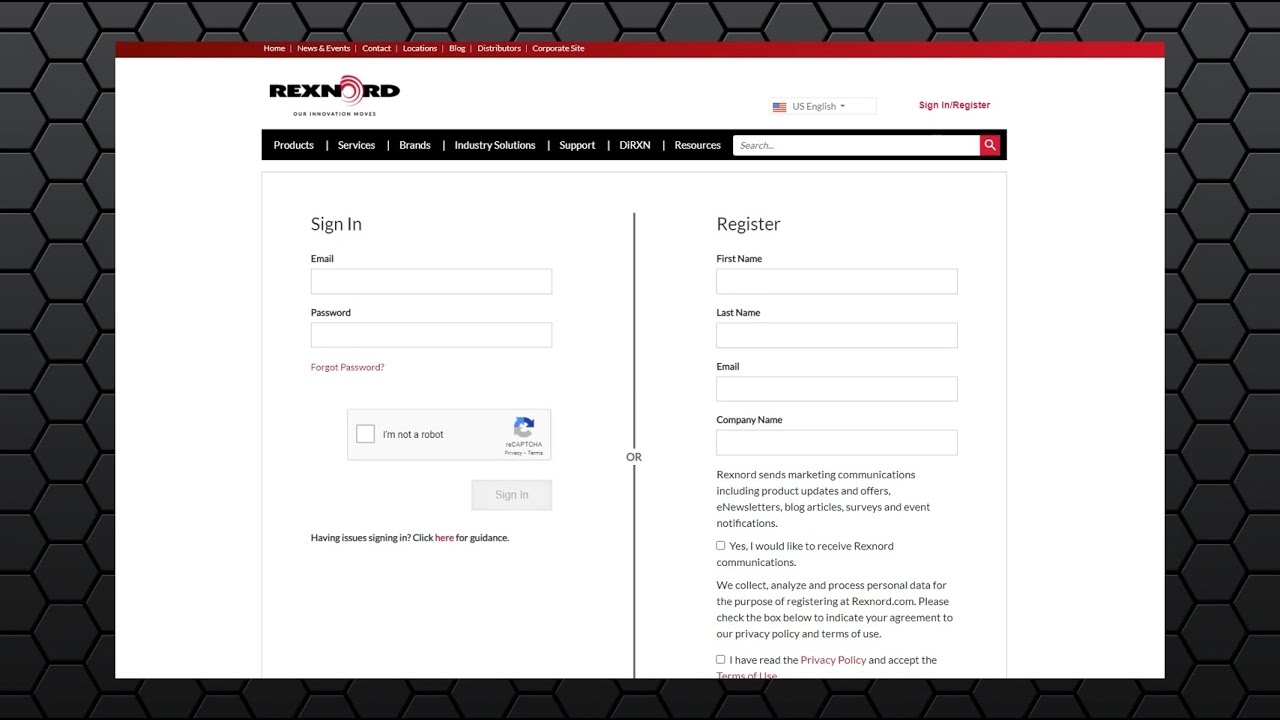
Task: Open the Support menu
Action: tap(577, 145)
